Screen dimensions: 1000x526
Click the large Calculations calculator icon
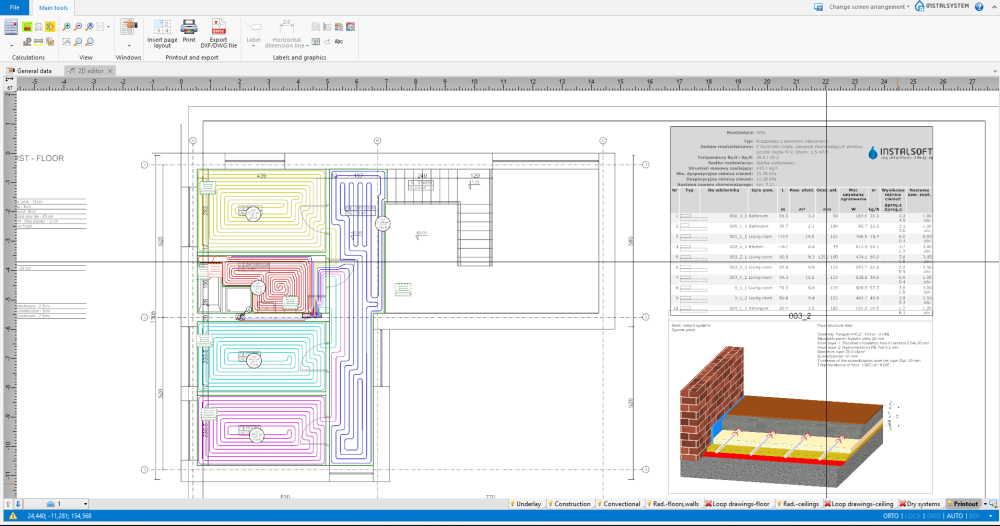[x=11, y=27]
